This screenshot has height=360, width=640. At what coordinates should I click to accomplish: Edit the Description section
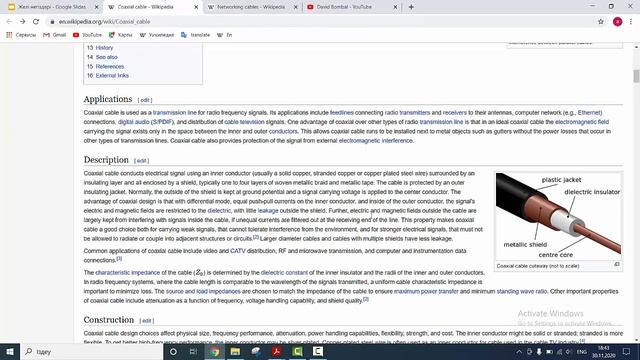pos(141,161)
